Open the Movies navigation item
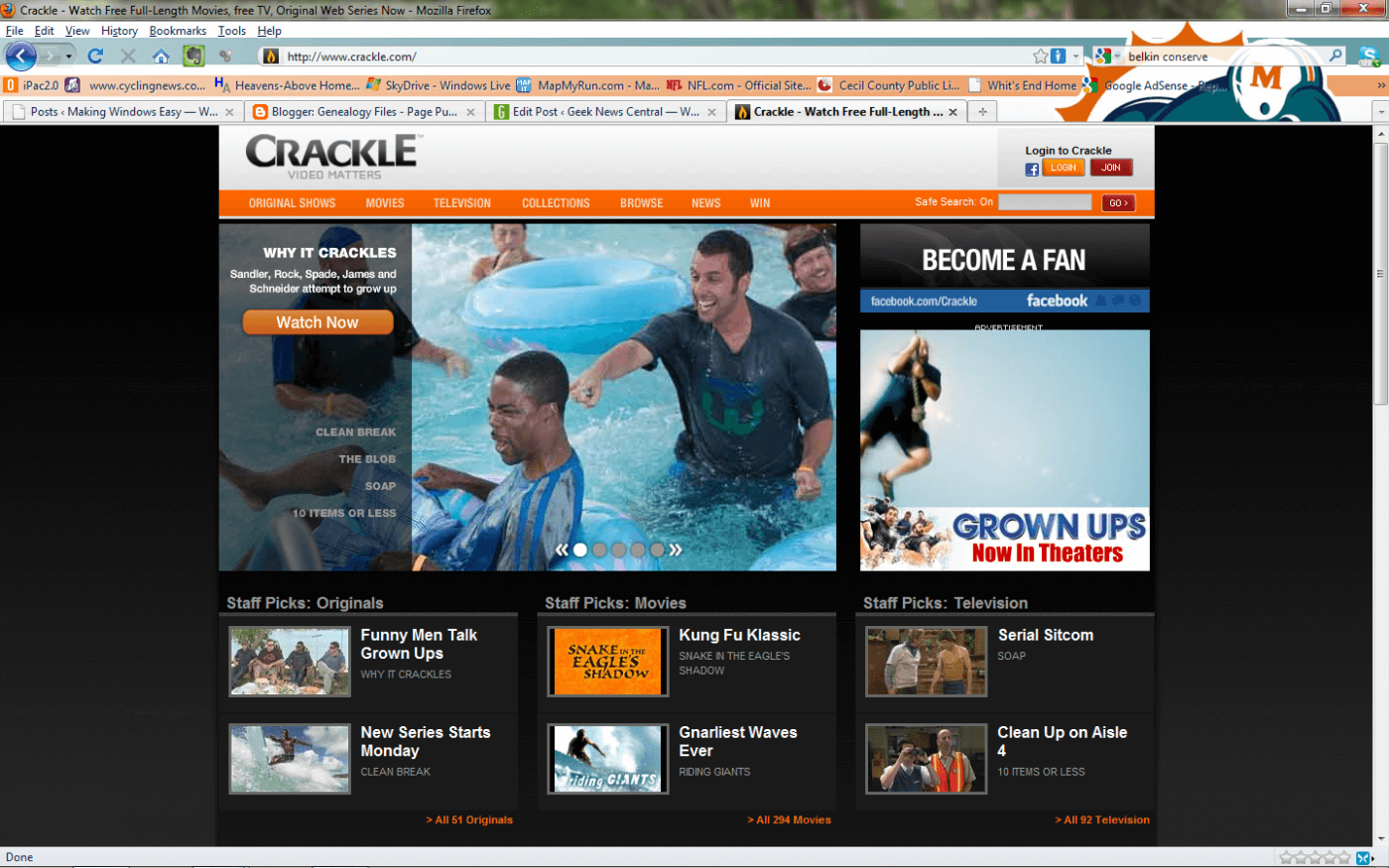 pyautogui.click(x=385, y=203)
